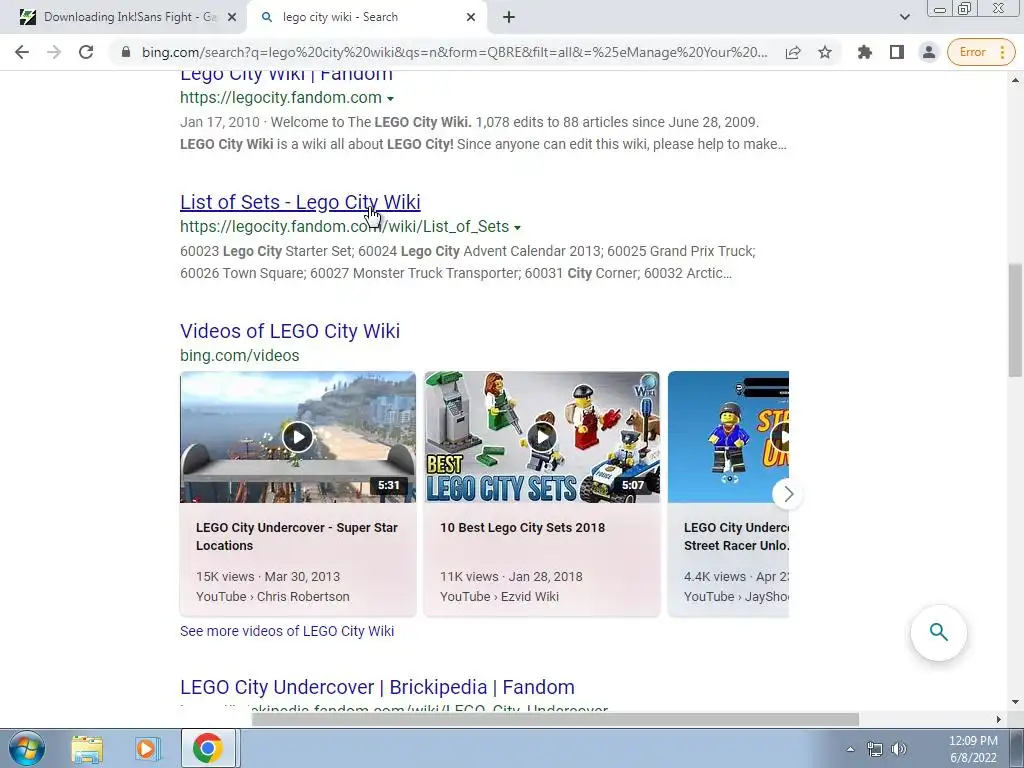Close the Downloading Ink!Sans Fight tab
Viewport: 1024px width, 768px height.
232,18
